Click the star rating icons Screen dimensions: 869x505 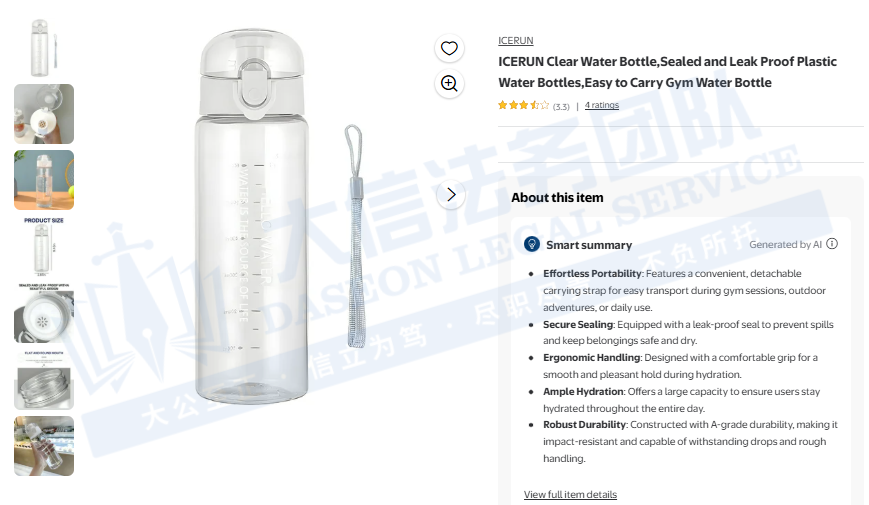click(x=524, y=105)
